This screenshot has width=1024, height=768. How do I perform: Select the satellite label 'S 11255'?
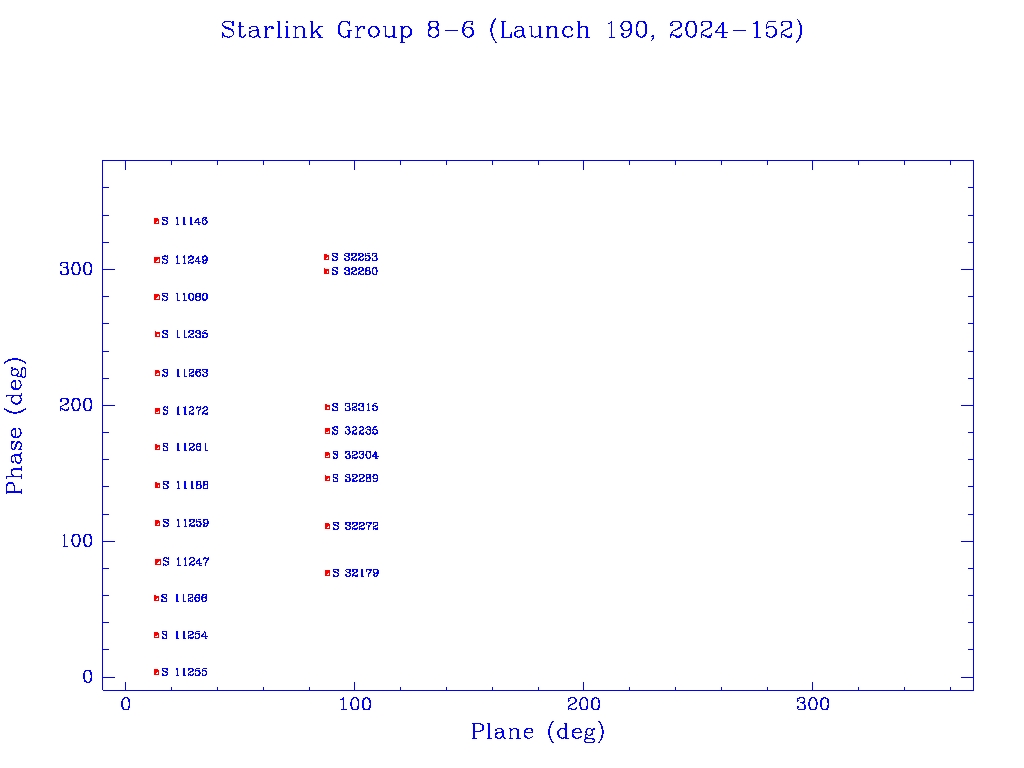(x=185, y=672)
